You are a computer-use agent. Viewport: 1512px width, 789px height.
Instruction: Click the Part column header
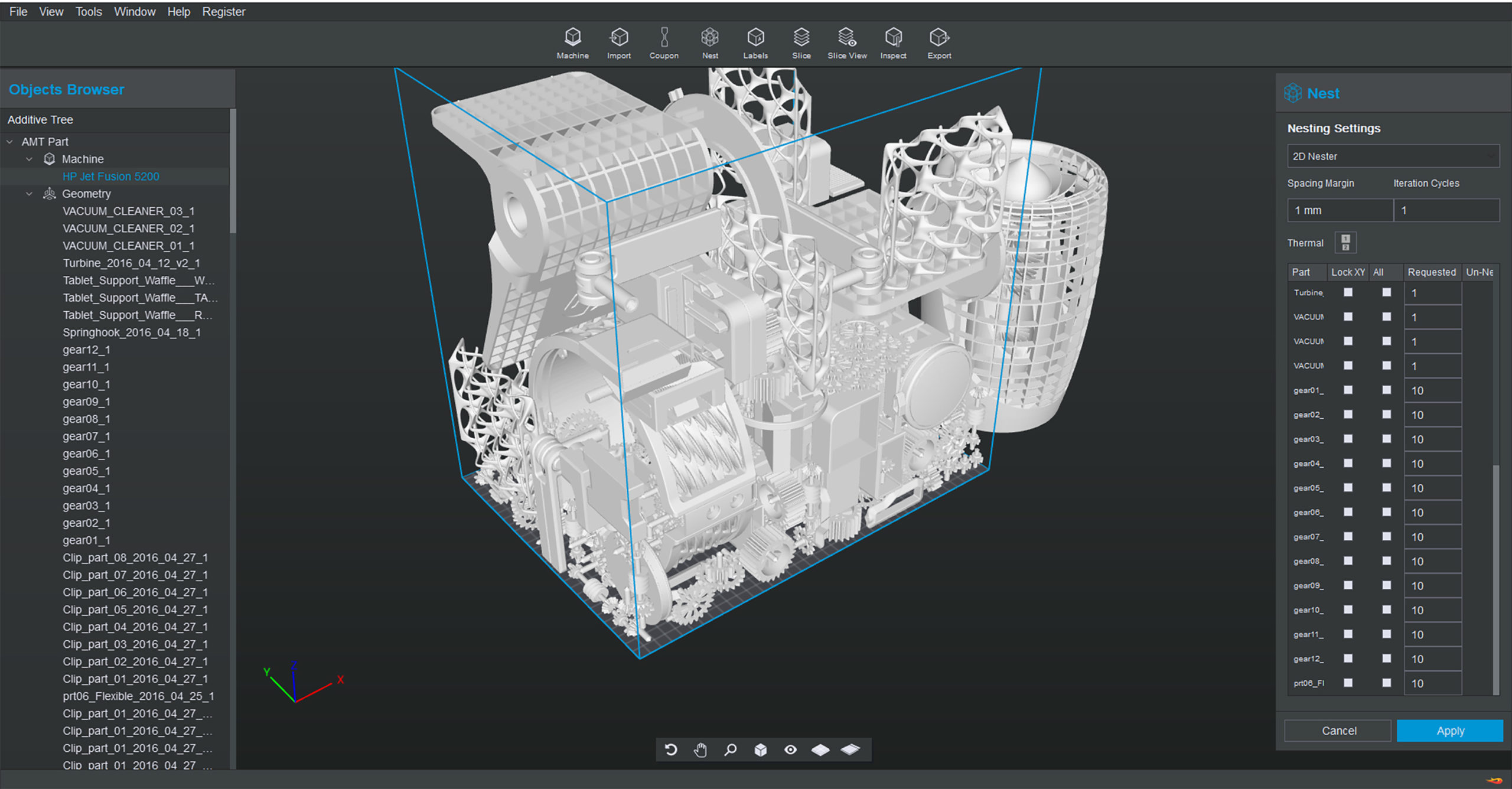pos(1307,272)
